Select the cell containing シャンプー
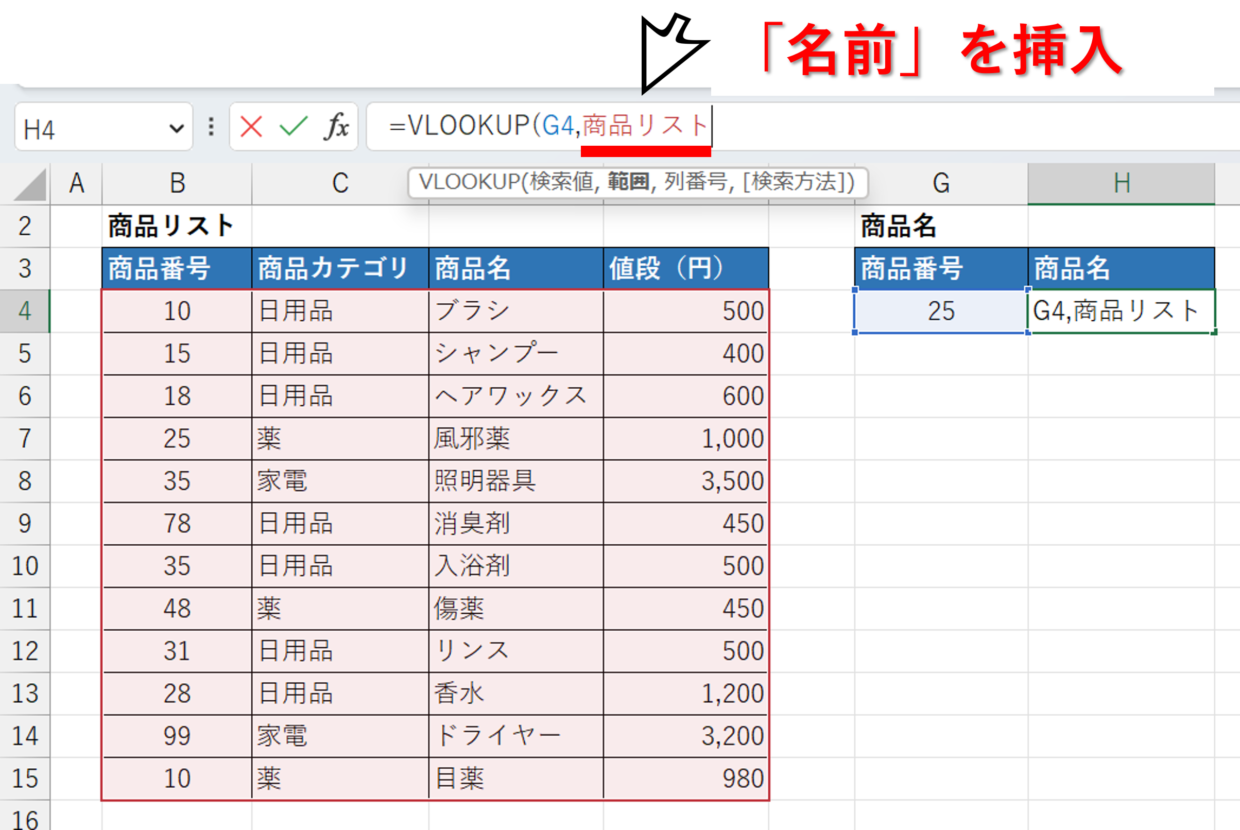 (x=516, y=354)
